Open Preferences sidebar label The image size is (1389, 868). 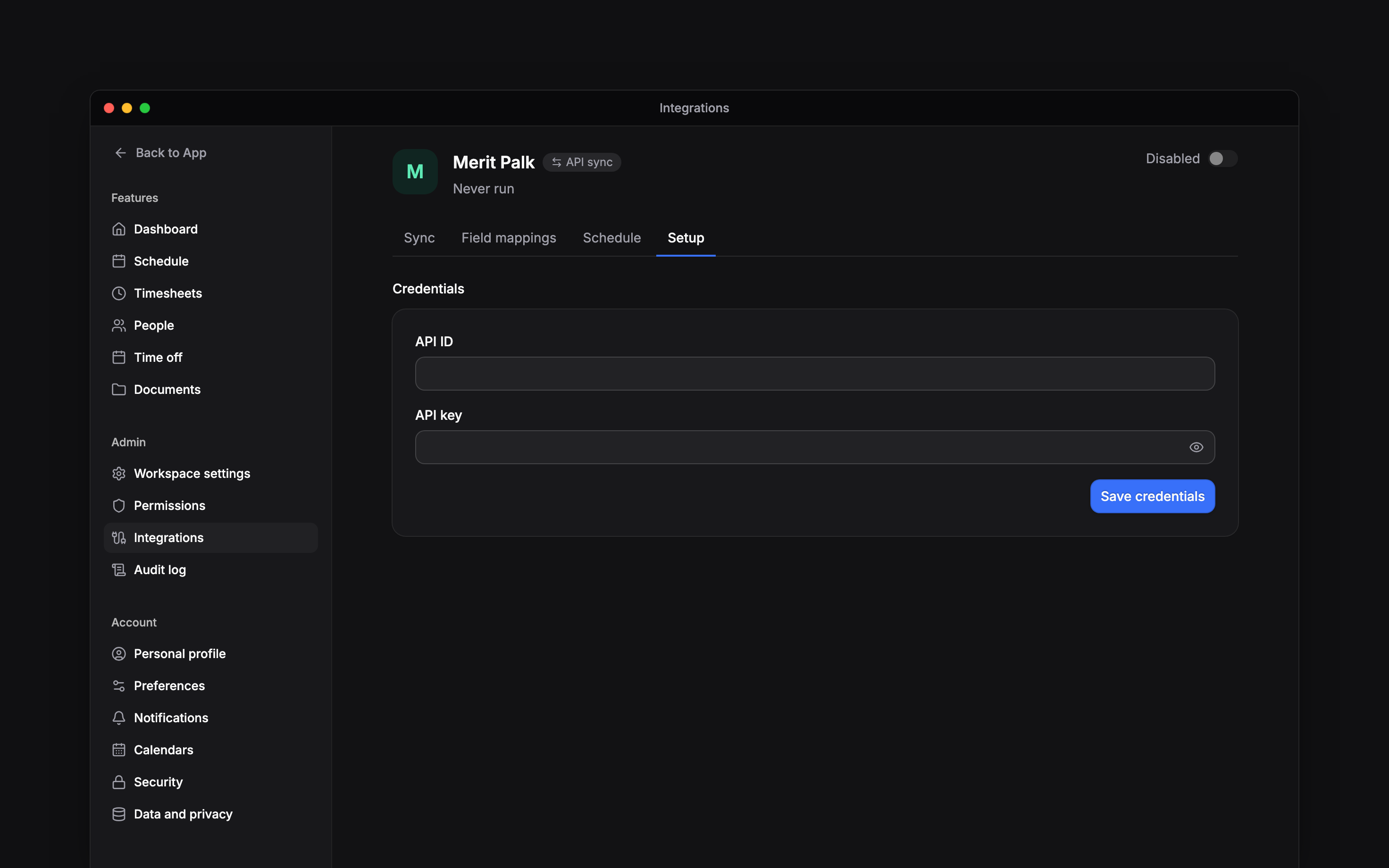pos(169,686)
